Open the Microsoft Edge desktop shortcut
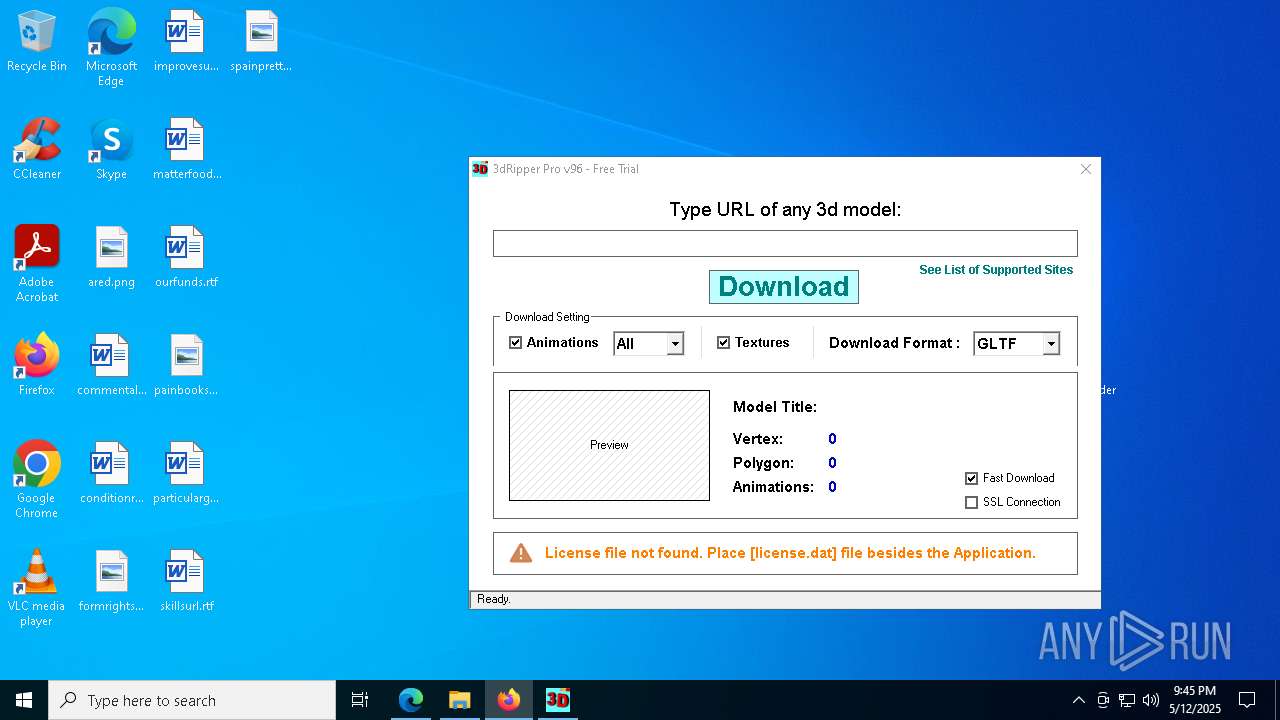Screen dimensions: 1280x720 (x=111, y=48)
